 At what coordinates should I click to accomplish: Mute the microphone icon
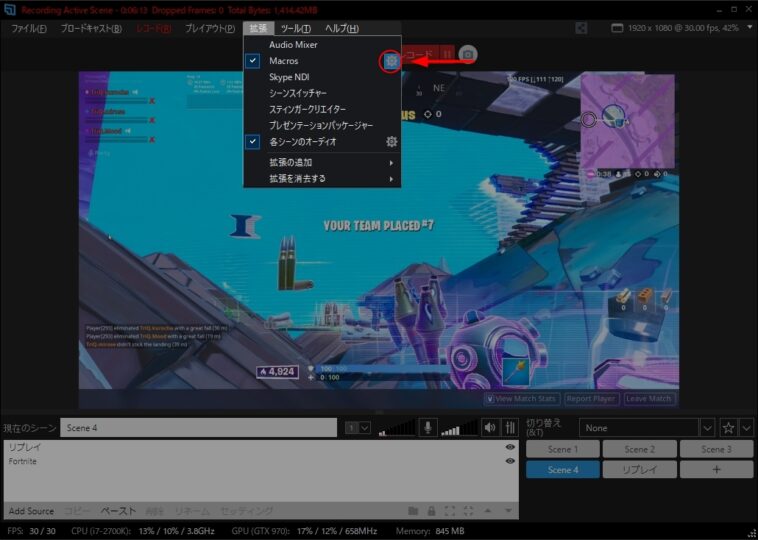point(428,427)
